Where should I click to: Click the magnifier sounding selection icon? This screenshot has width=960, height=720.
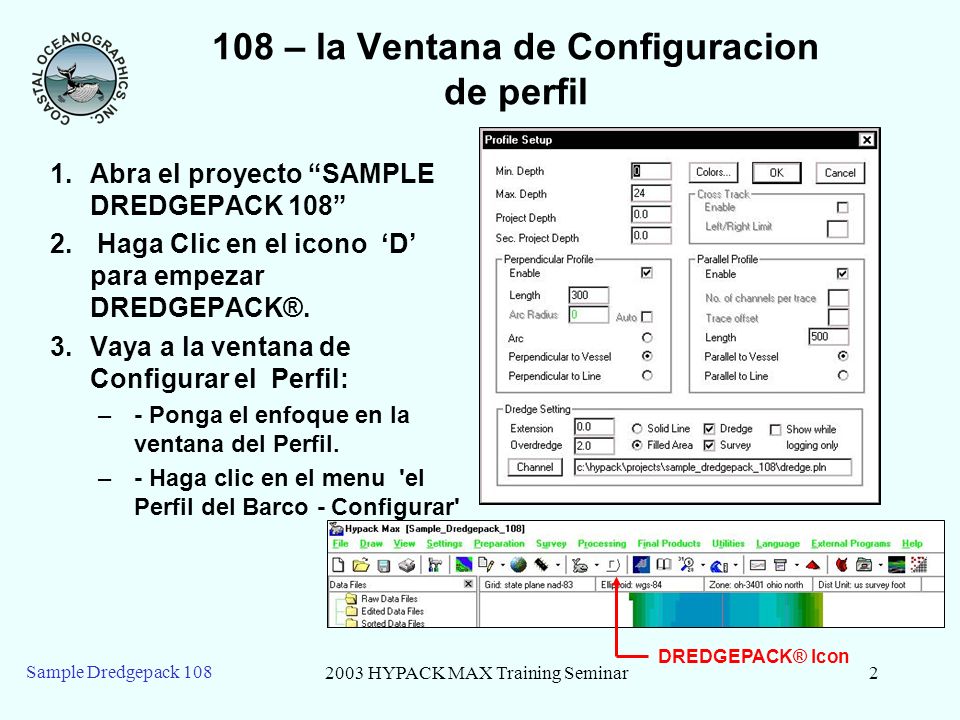[687, 564]
